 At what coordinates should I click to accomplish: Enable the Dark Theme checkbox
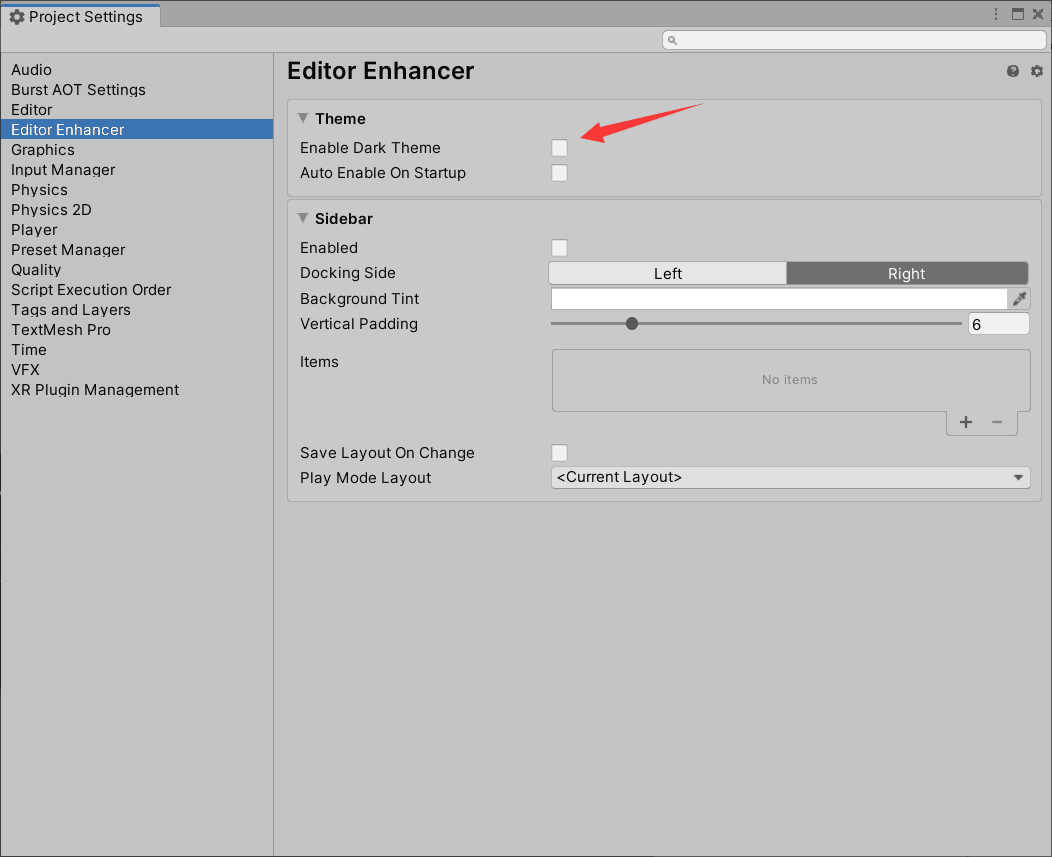(x=559, y=147)
